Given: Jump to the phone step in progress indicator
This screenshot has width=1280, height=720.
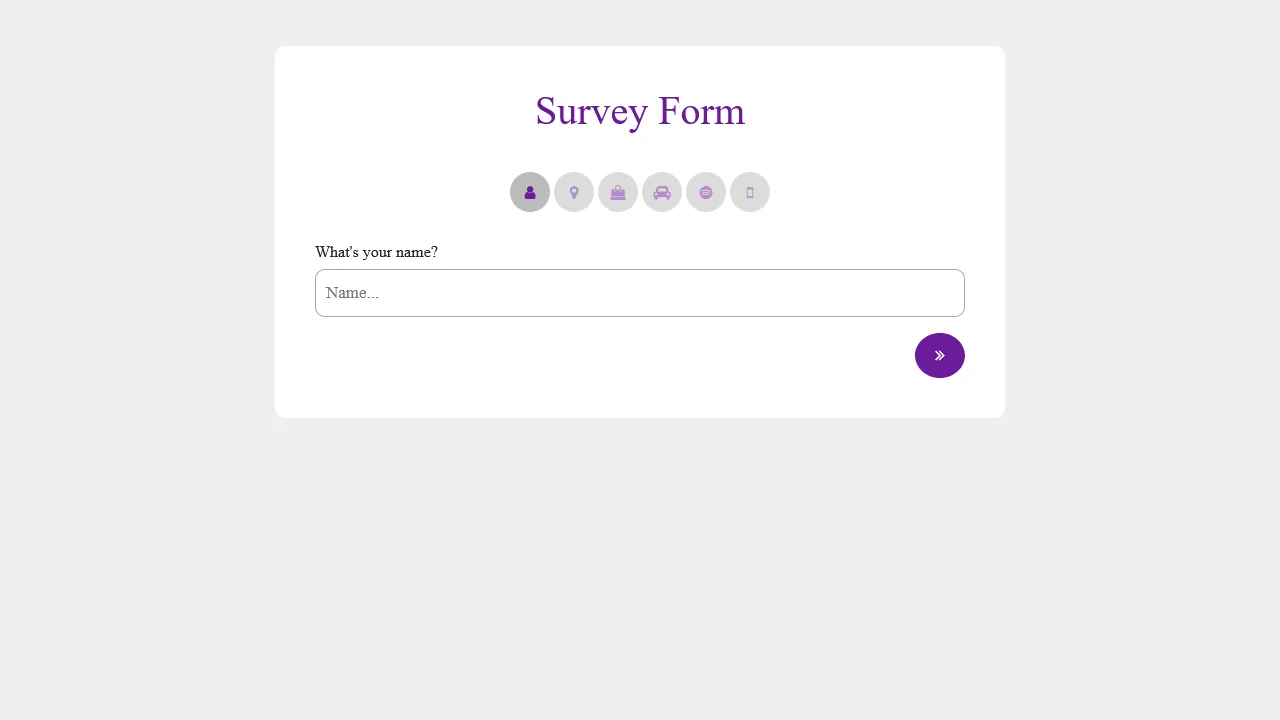Looking at the screenshot, I should tap(750, 192).
